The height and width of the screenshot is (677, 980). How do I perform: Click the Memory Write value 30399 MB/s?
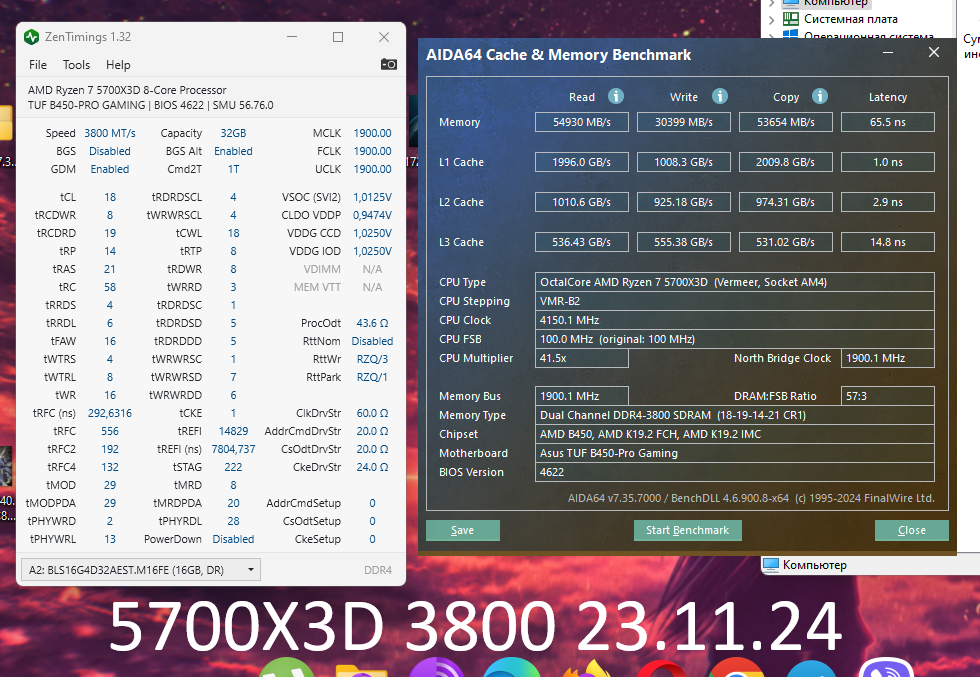[x=684, y=122]
